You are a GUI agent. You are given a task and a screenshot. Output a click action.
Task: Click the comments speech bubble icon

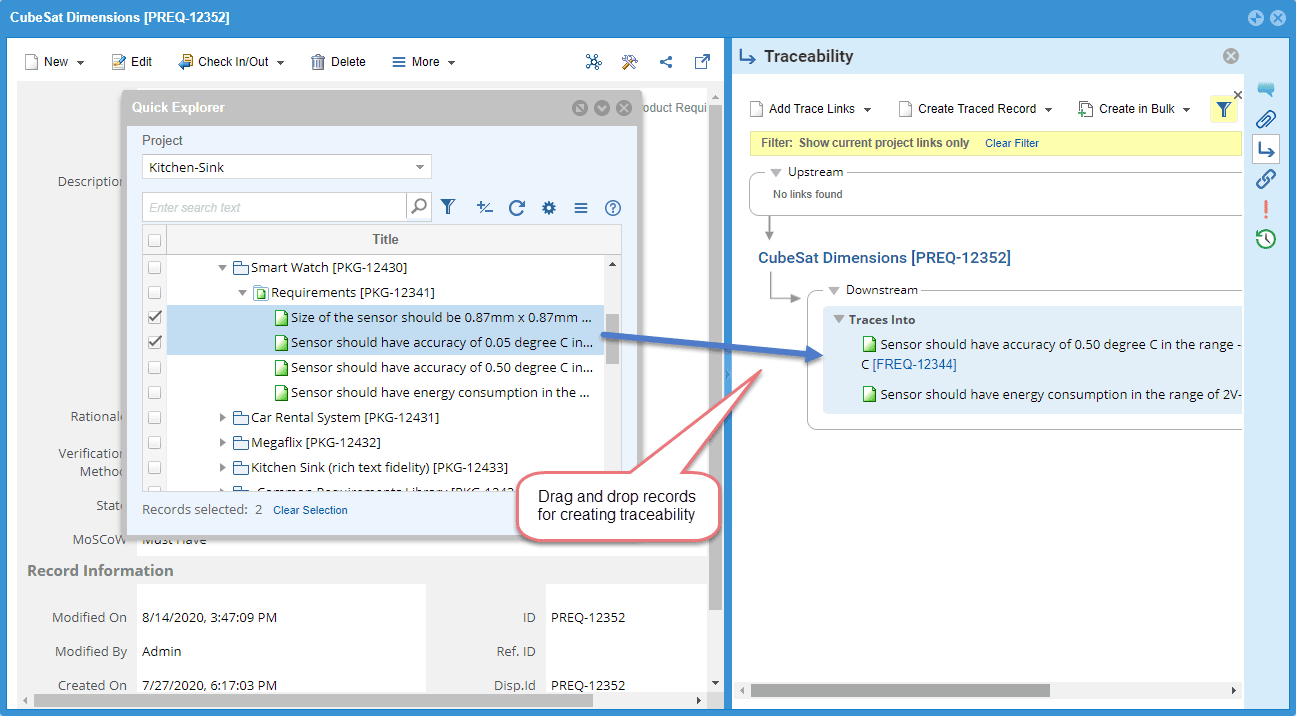pos(1266,90)
